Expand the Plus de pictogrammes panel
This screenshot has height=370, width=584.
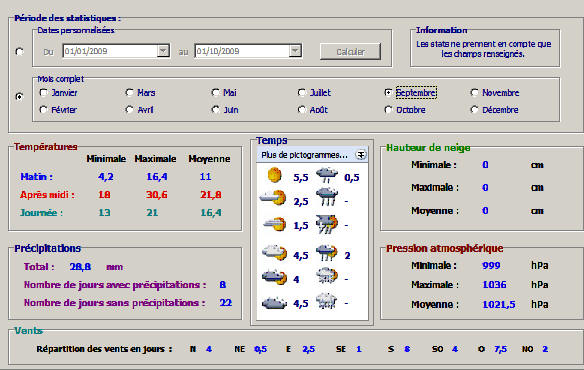pos(361,155)
